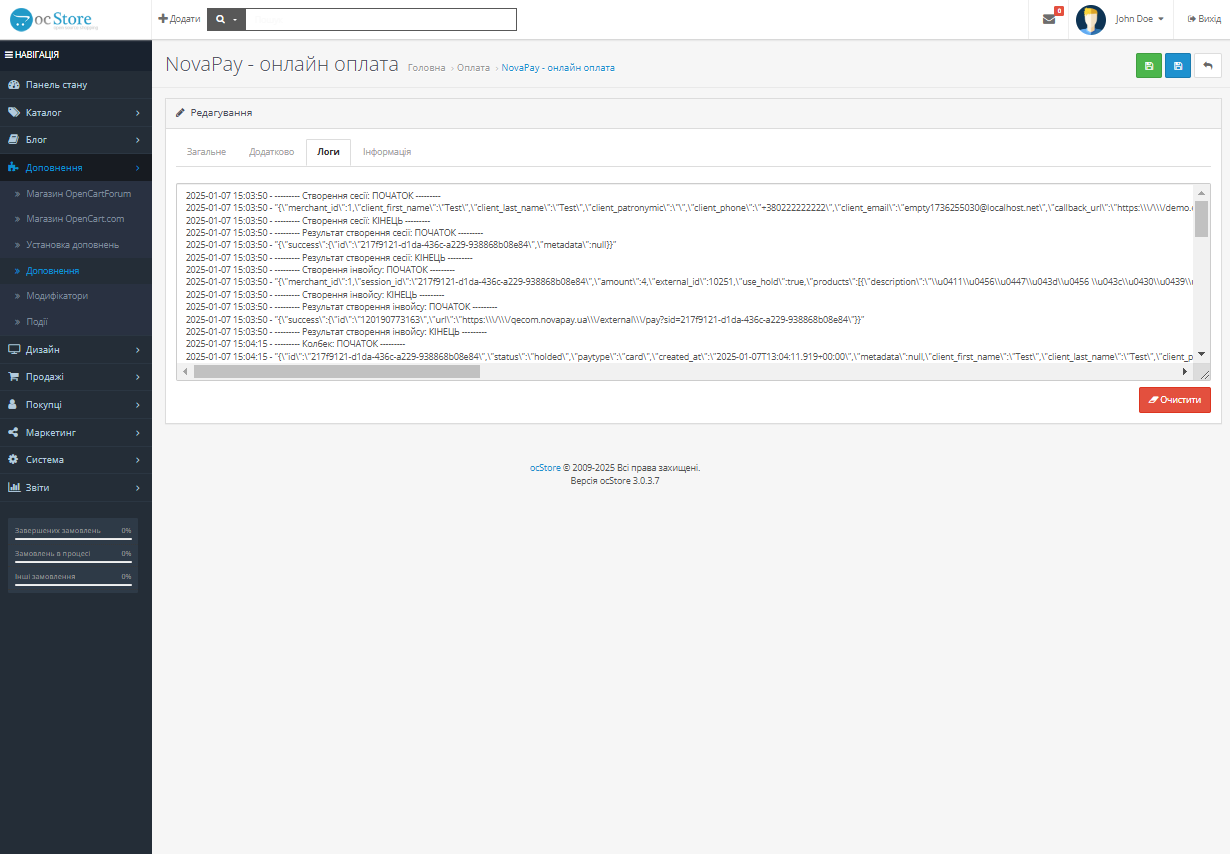Switch to the Додатково tab
Image resolution: width=1230 pixels, height=854 pixels.
(x=271, y=152)
